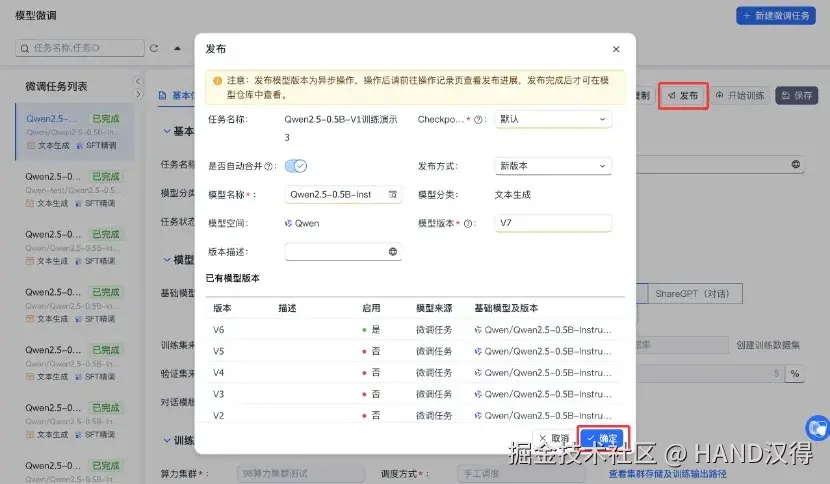Click 创建训练数据集 link in background
This screenshot has height=484, width=830.
click(768, 345)
